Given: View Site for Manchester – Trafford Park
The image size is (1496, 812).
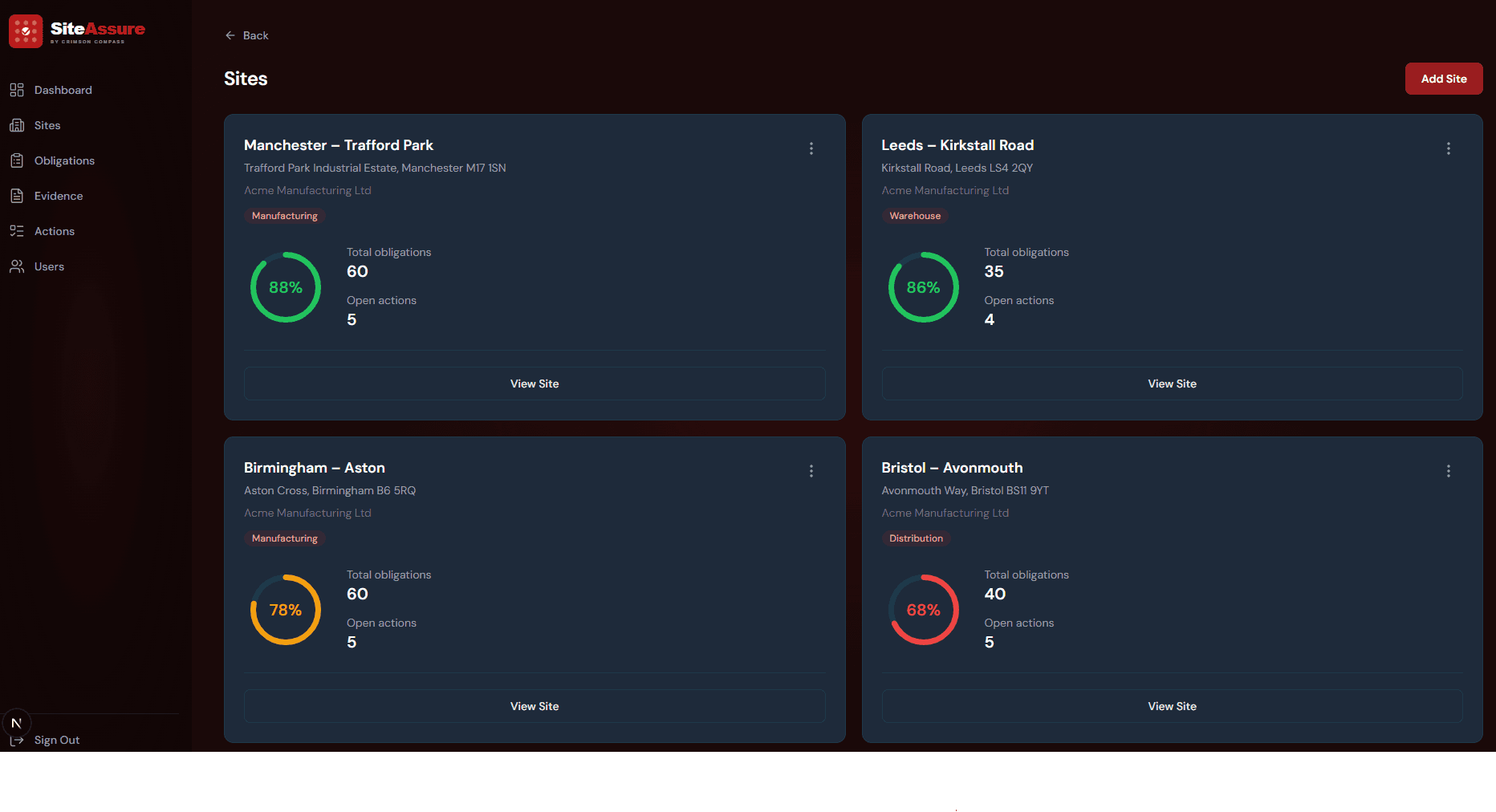Looking at the screenshot, I should (x=535, y=384).
